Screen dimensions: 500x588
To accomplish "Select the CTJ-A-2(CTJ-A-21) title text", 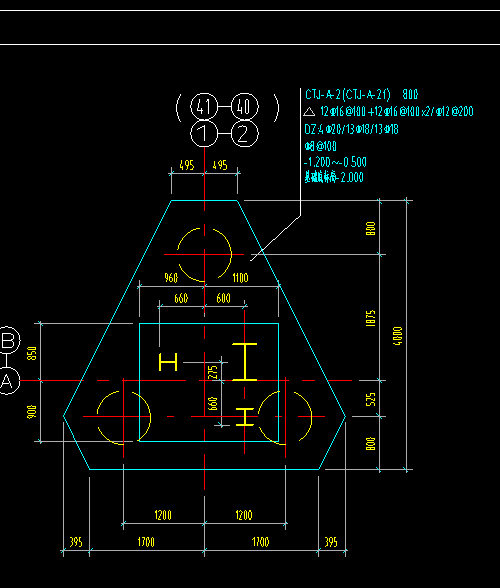I will 348,94.
